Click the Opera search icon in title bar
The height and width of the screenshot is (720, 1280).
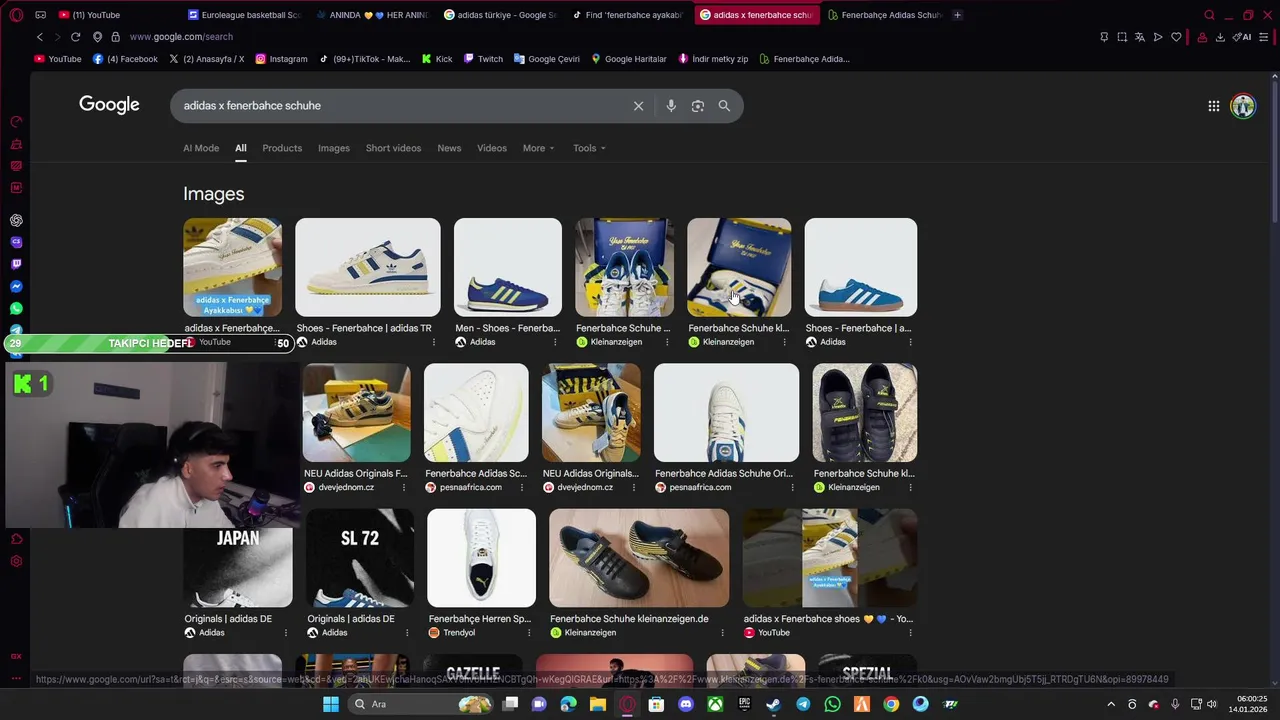pyautogui.click(x=1209, y=15)
